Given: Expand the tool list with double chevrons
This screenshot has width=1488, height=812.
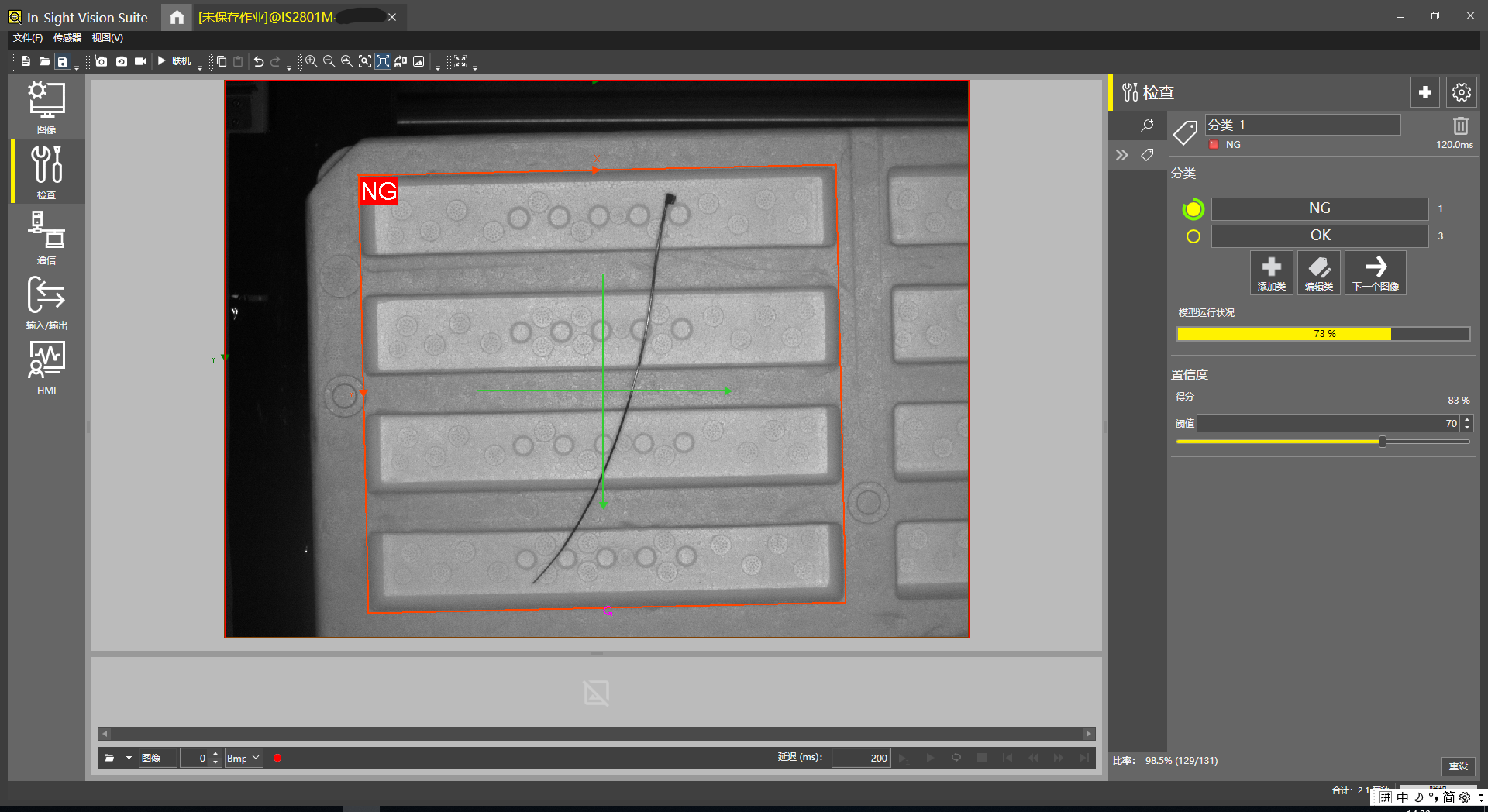Looking at the screenshot, I should point(1121,155).
